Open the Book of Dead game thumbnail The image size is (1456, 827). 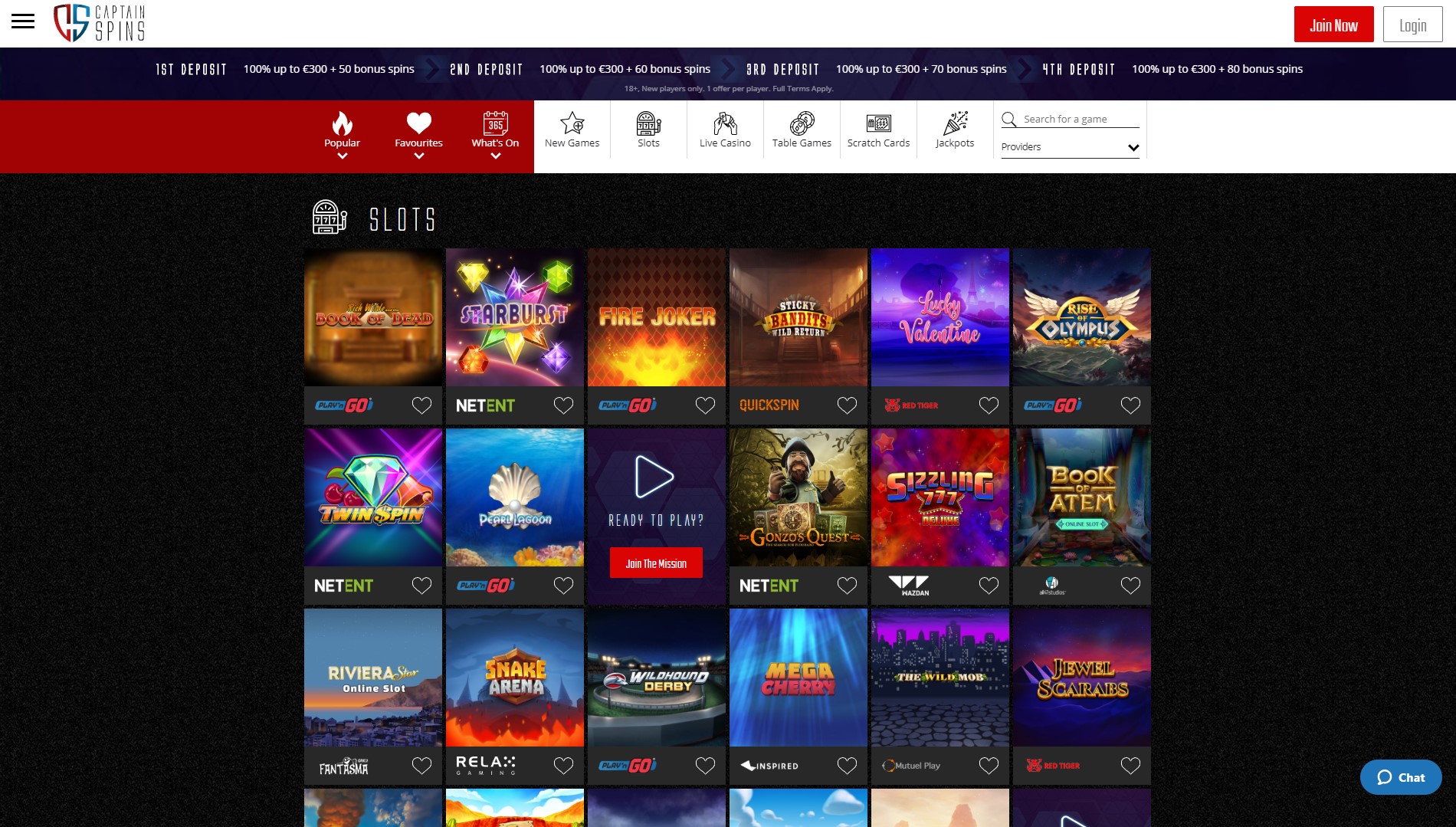373,317
